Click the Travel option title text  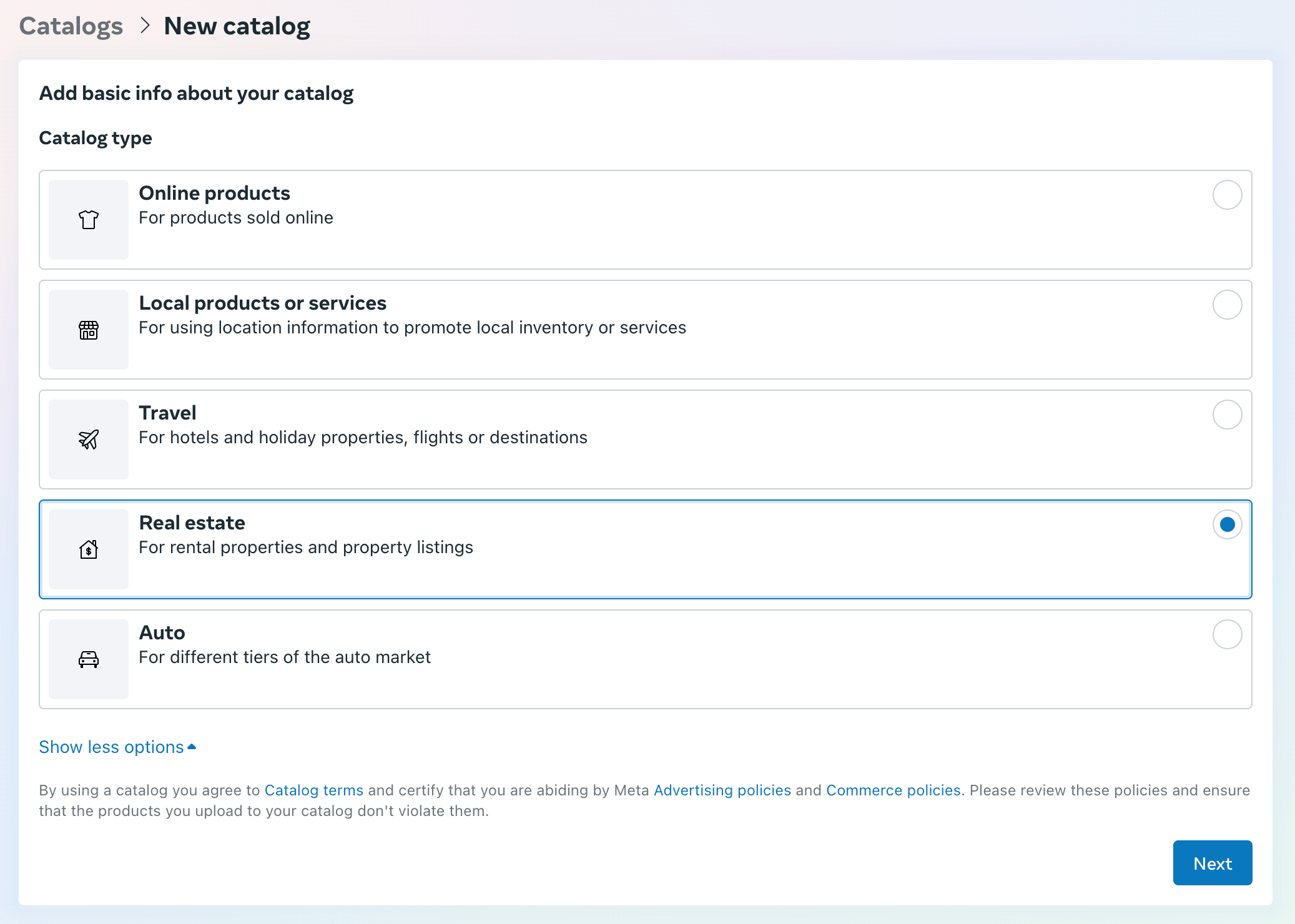click(x=167, y=413)
